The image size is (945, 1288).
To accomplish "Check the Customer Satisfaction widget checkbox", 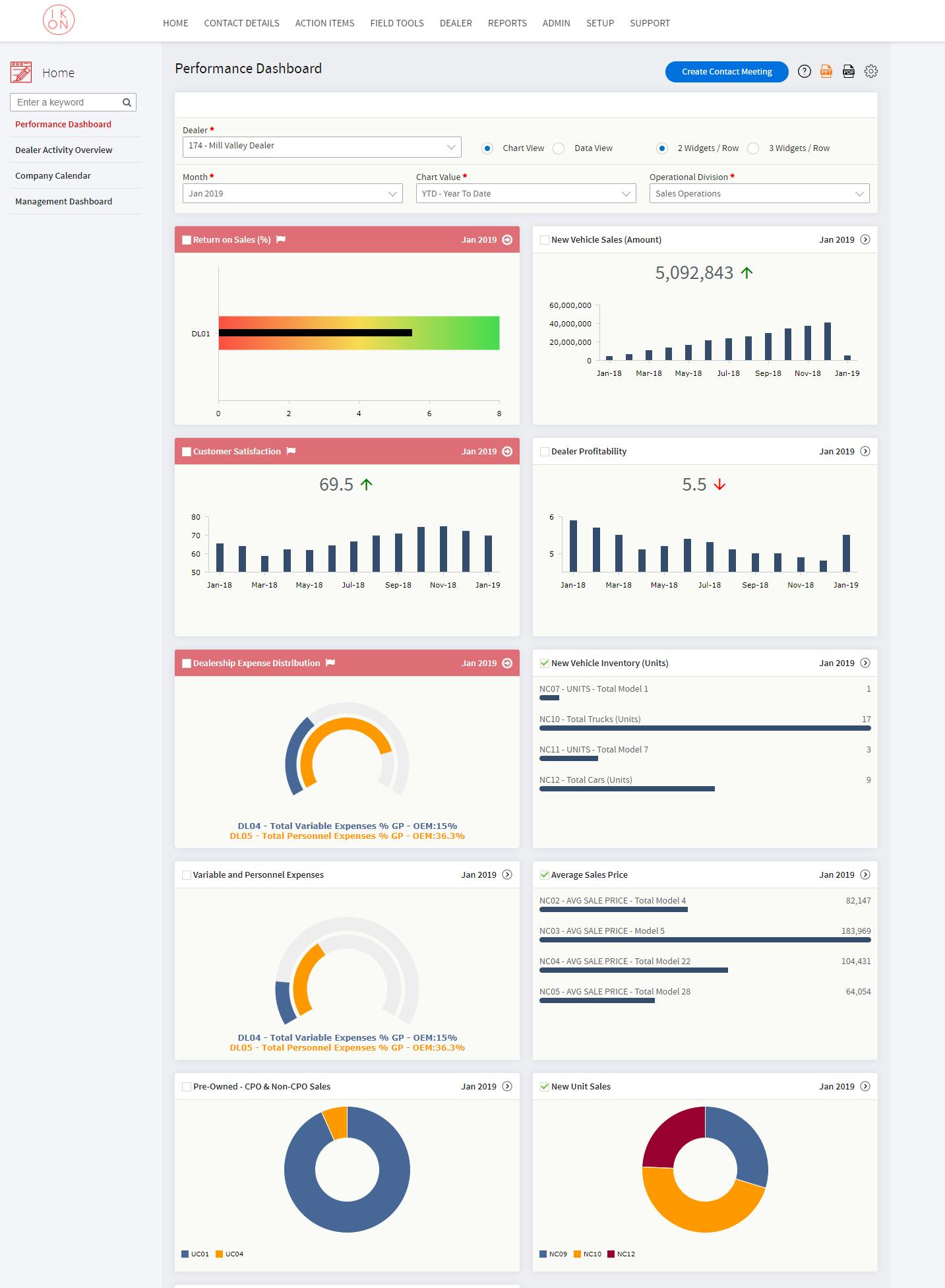I will pos(187,452).
